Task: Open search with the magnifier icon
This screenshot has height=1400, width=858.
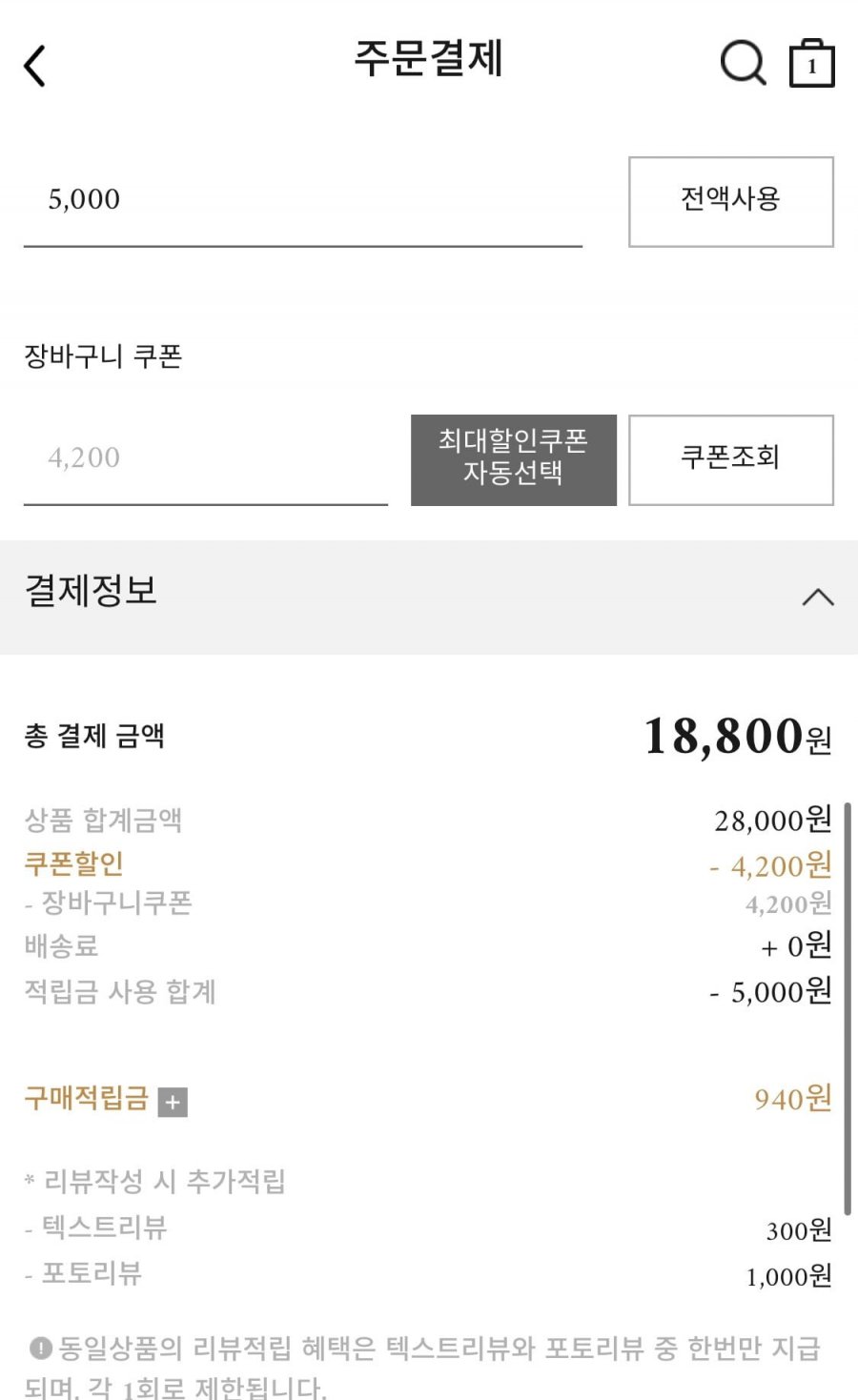Action: coord(742,64)
